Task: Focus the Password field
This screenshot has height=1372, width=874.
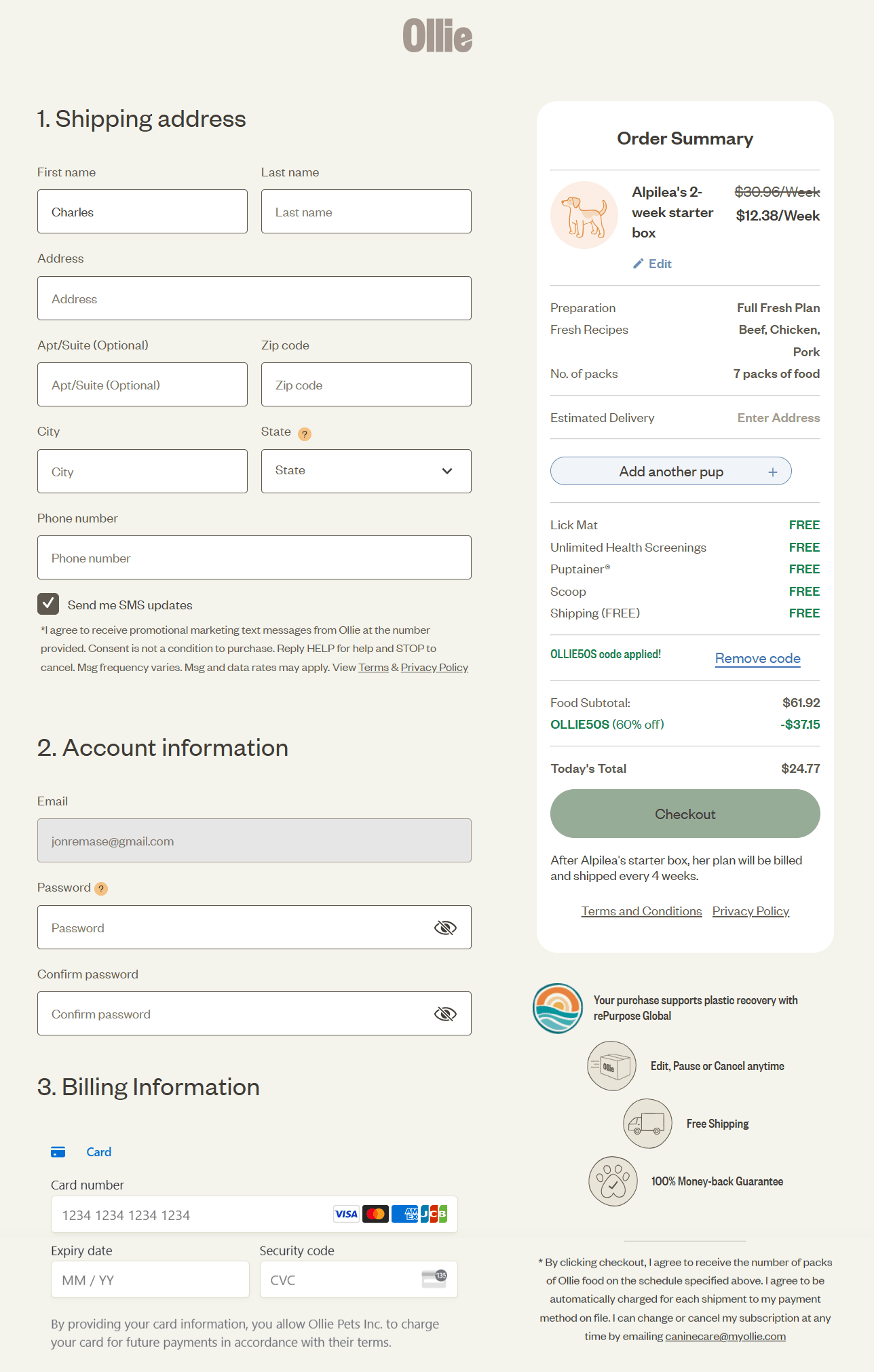Action: click(254, 928)
